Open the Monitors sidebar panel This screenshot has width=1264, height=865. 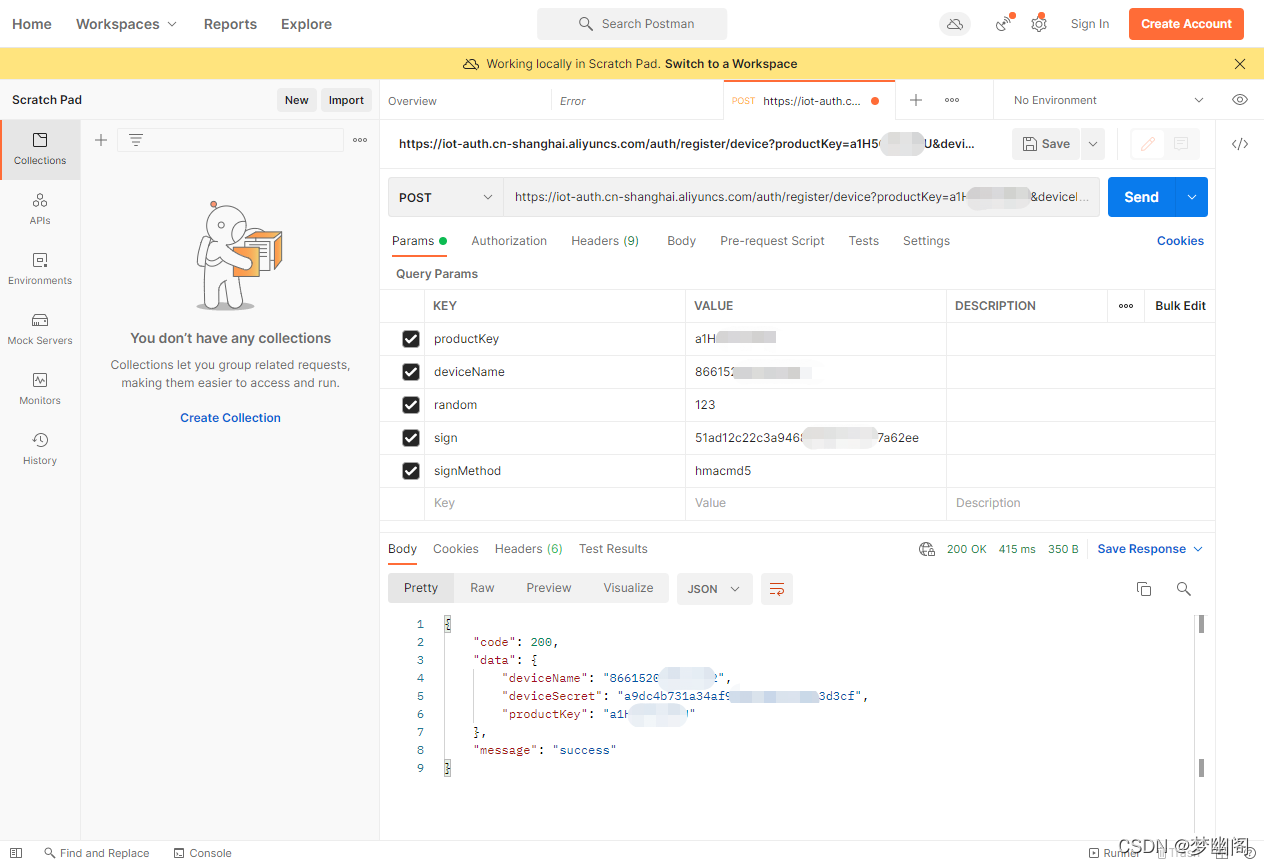click(40, 389)
